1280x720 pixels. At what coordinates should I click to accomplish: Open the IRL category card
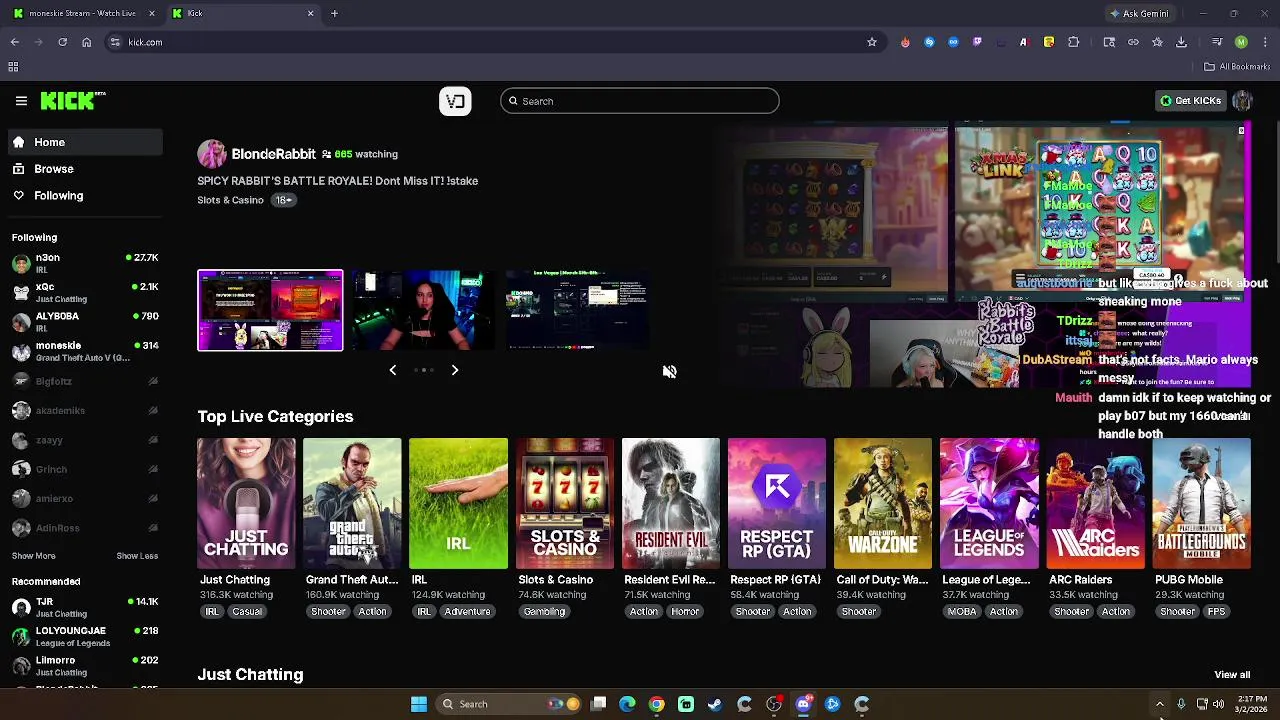coord(458,503)
